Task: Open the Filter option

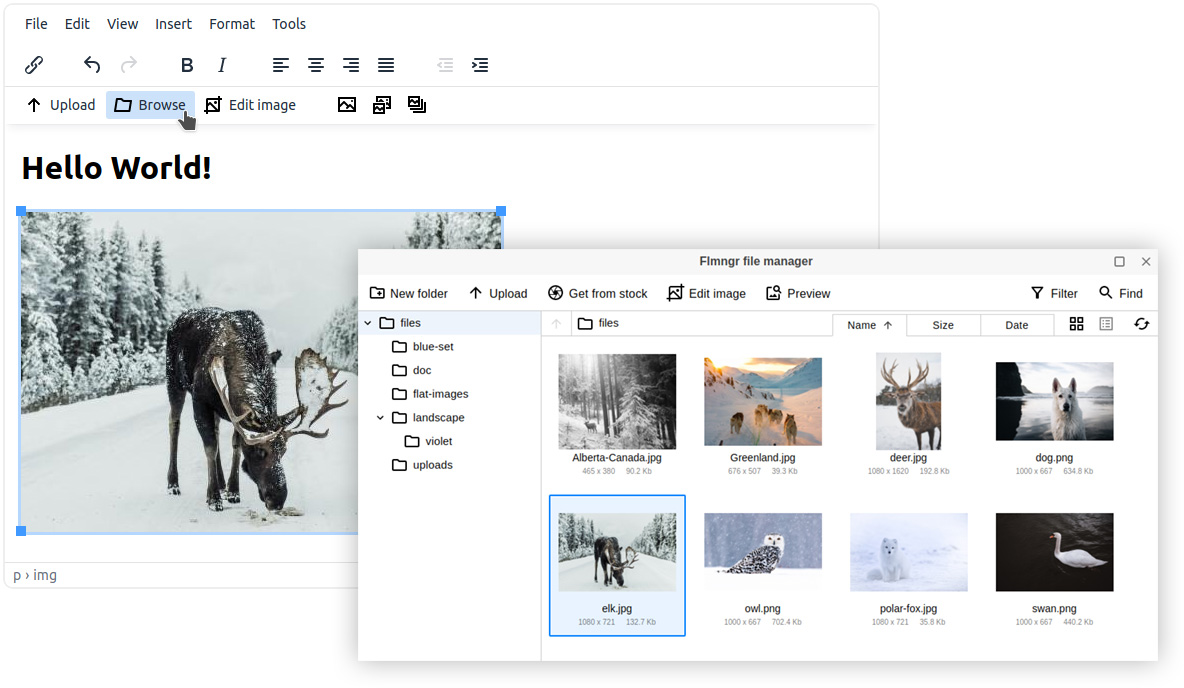Action: coord(1054,293)
